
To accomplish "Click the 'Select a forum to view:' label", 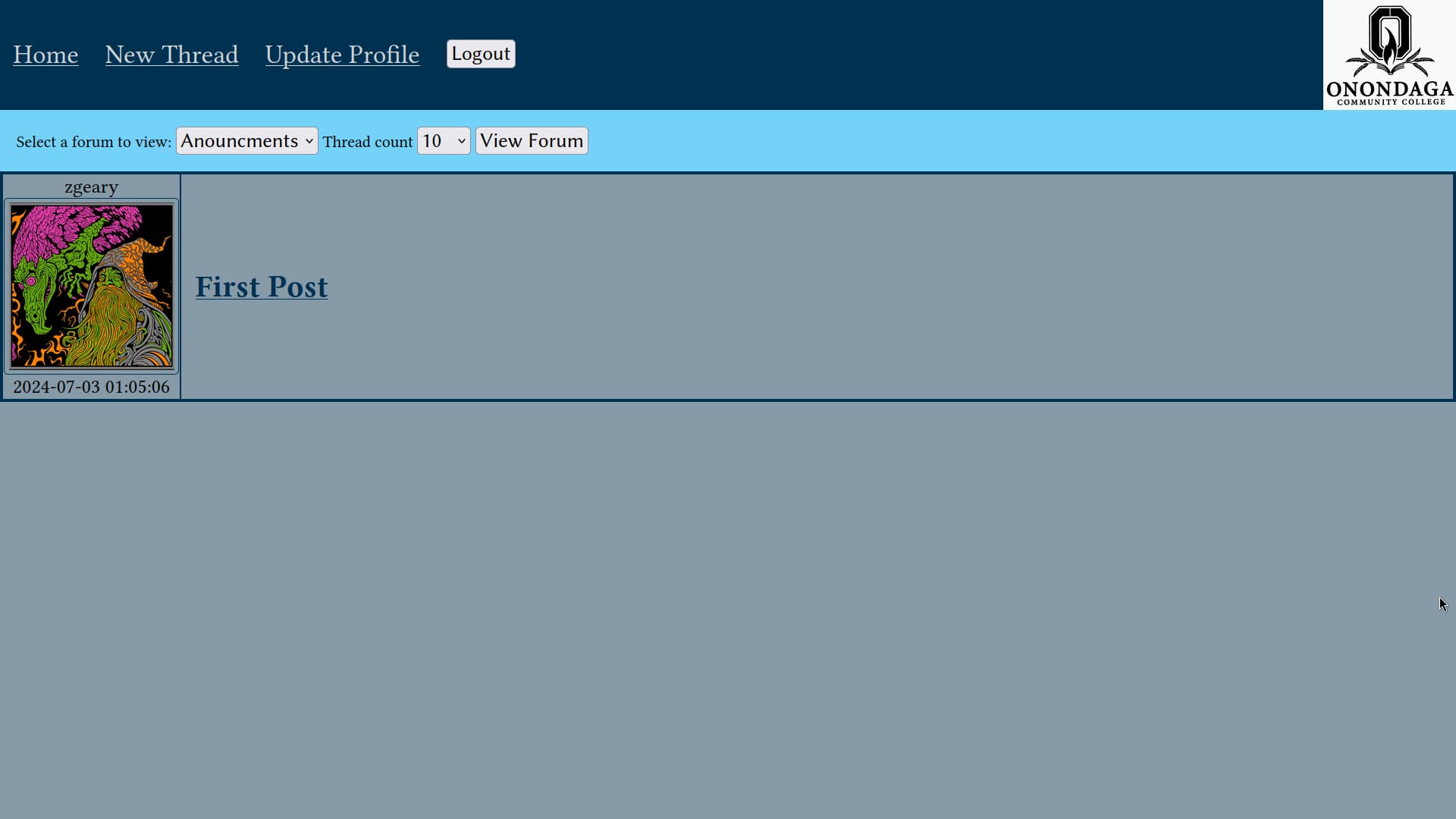I will pyautogui.click(x=93, y=142).
